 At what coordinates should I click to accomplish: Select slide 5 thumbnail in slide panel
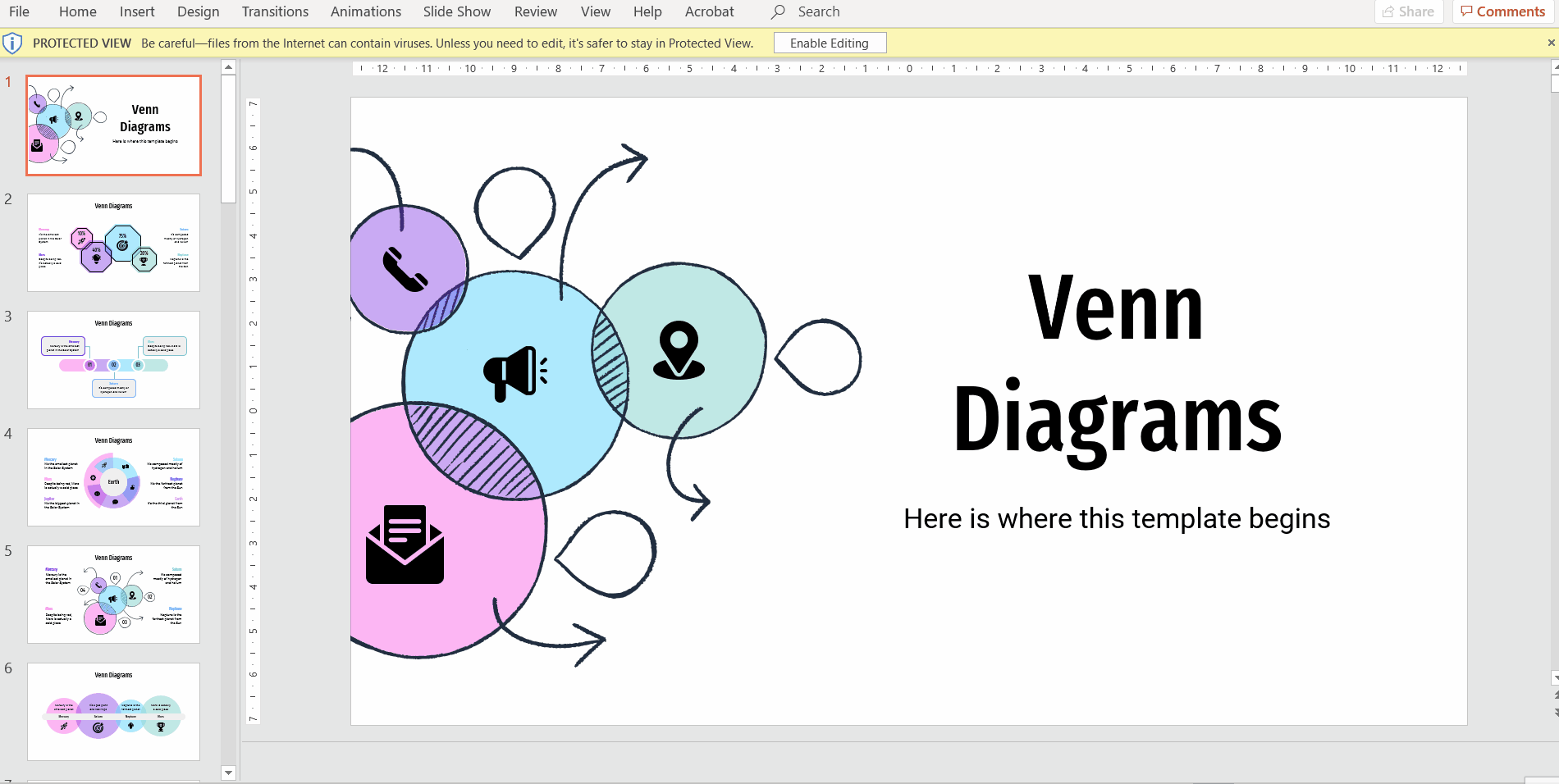click(x=113, y=595)
